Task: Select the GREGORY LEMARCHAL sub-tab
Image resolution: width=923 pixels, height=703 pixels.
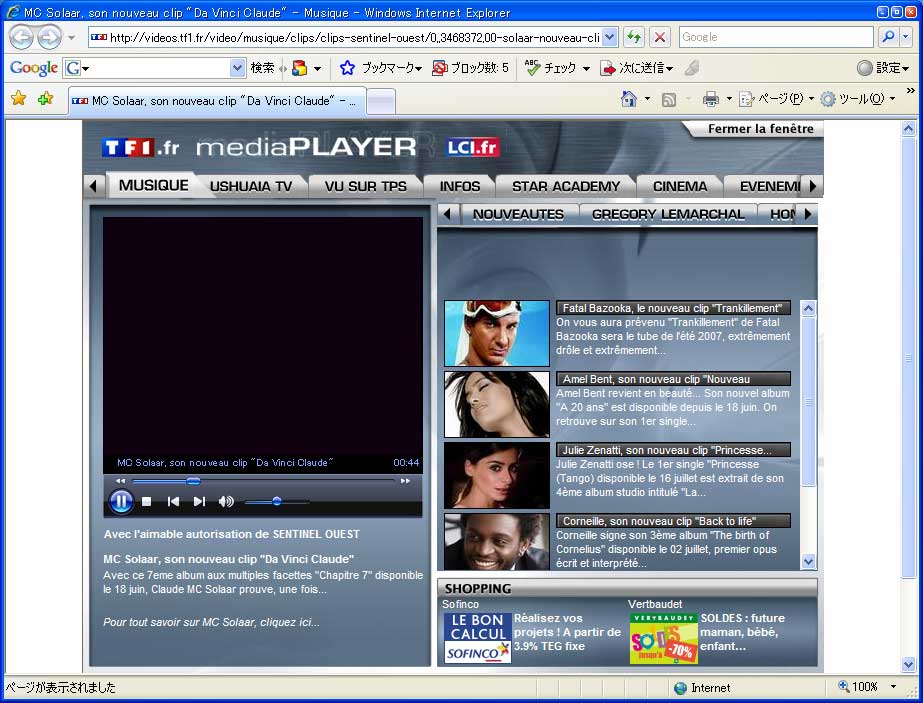Action: click(668, 214)
